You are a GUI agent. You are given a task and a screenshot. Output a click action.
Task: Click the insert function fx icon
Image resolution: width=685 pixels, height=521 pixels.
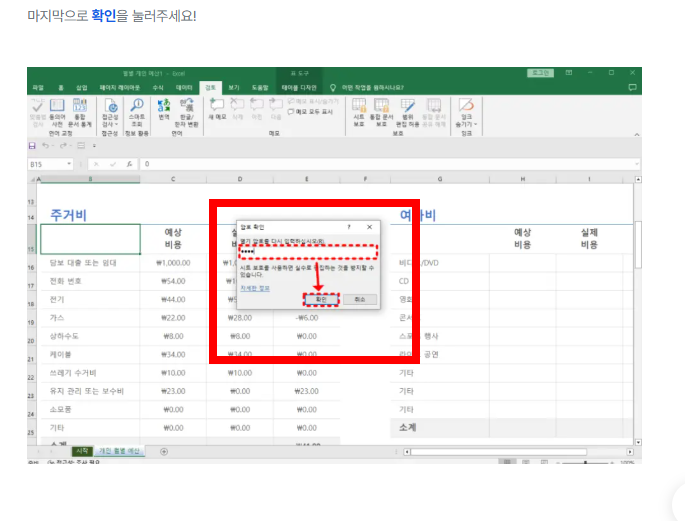130,164
